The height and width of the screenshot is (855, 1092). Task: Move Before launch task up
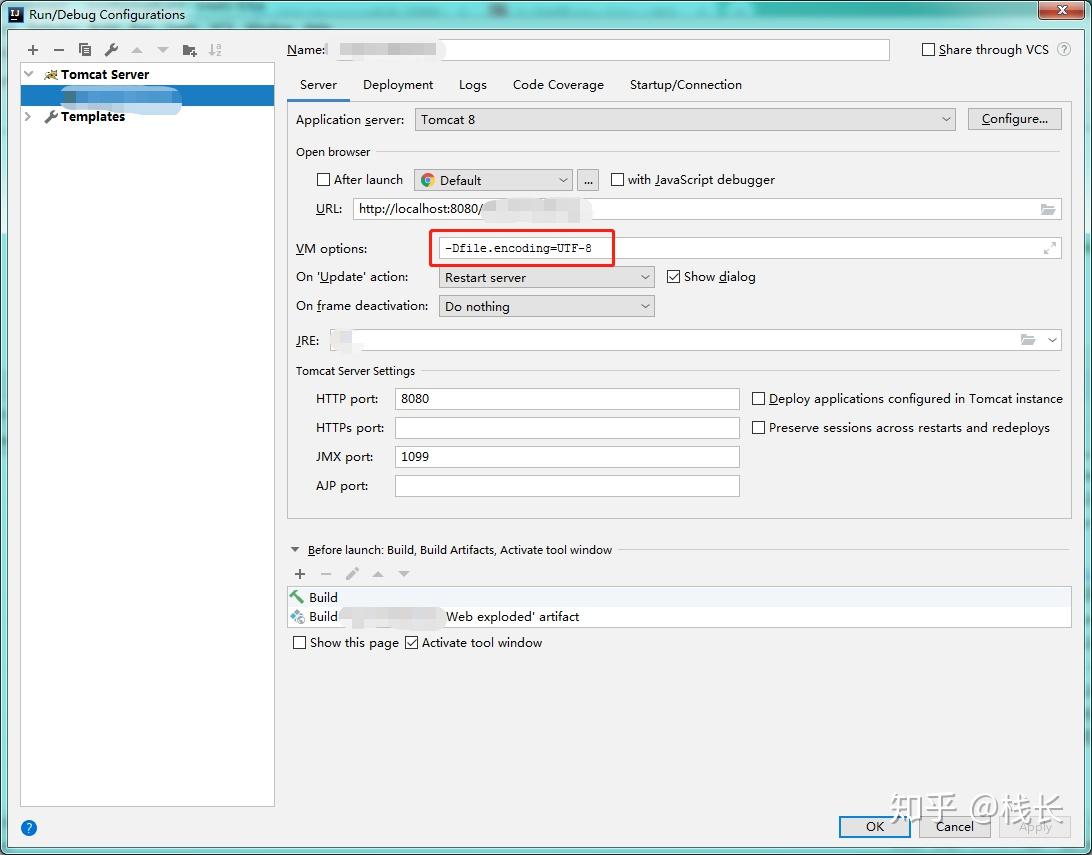click(x=377, y=574)
